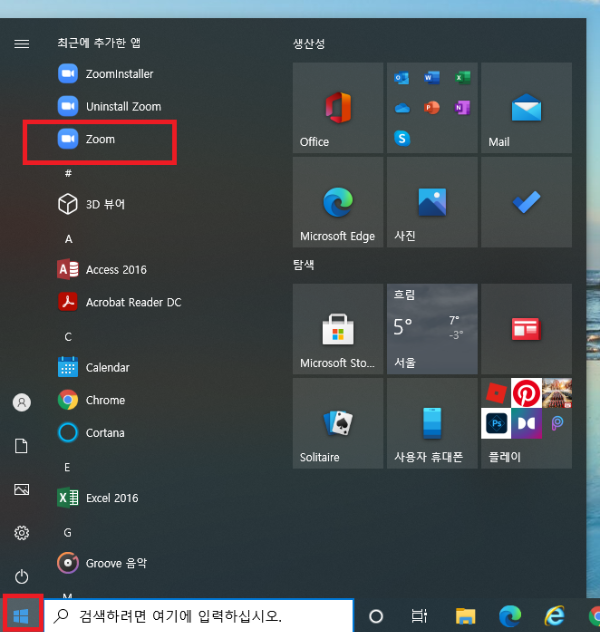
Task: Launch Chrome from the app list
Action: tap(91, 400)
